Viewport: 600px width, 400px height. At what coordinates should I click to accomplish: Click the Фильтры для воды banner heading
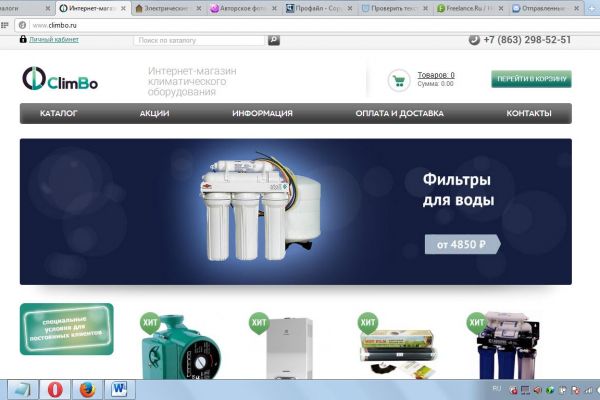(x=458, y=190)
